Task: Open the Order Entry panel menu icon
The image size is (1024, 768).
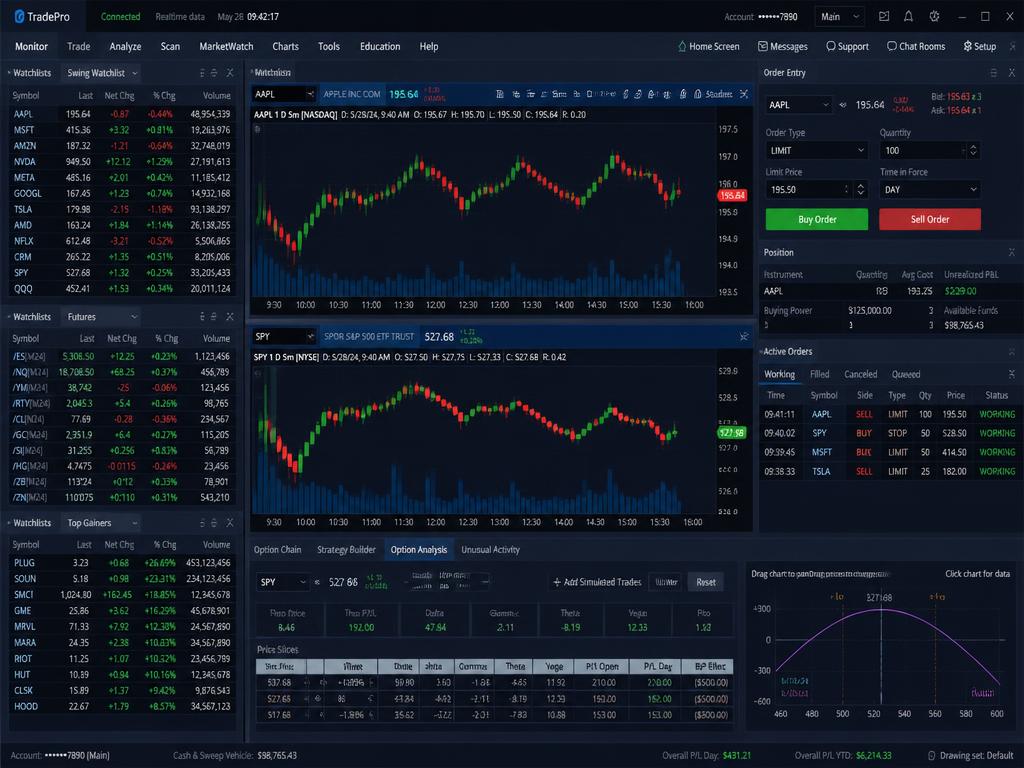Action: pyautogui.click(x=993, y=72)
